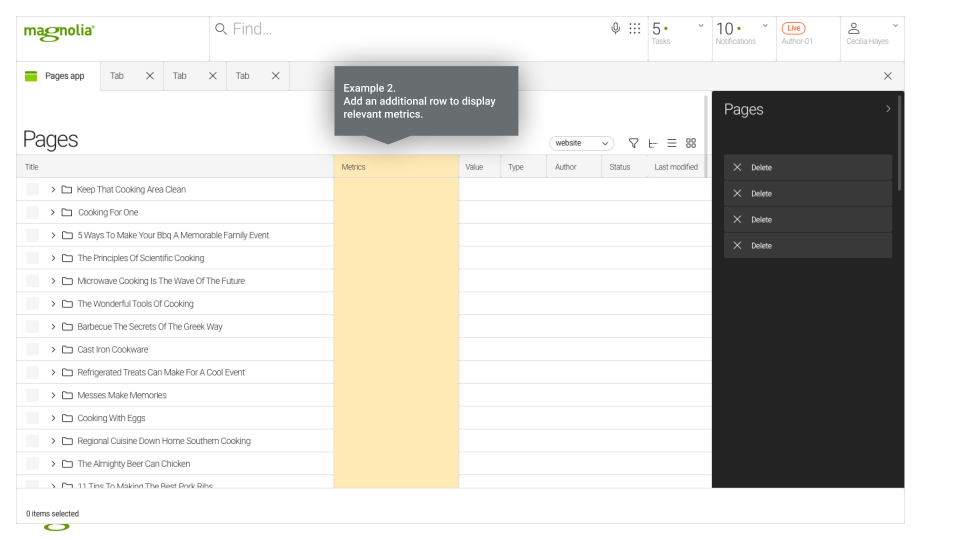Select checkbox beside Cast Iron Cookware

coord(33,350)
